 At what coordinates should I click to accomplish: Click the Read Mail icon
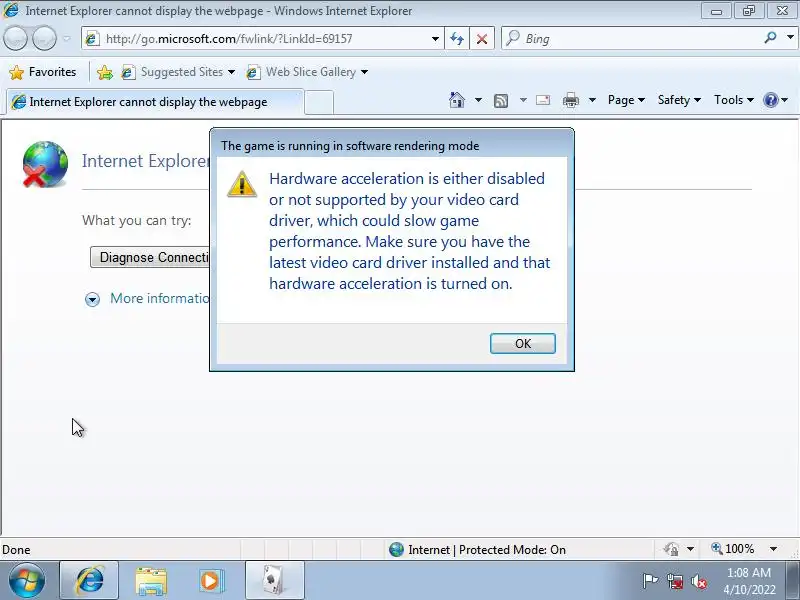(543, 100)
